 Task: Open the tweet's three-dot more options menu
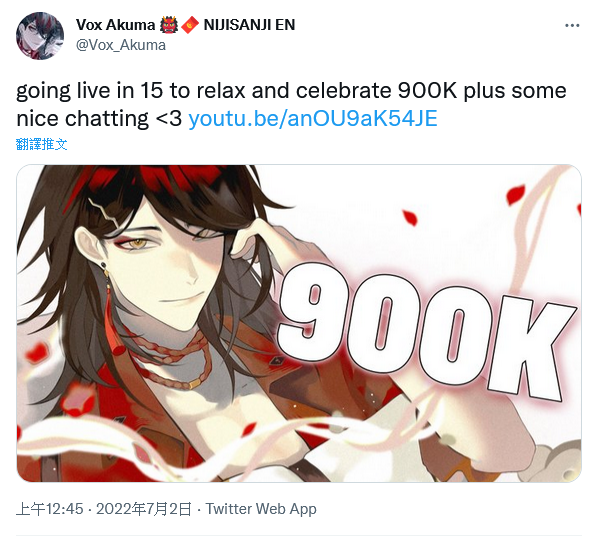point(572,26)
